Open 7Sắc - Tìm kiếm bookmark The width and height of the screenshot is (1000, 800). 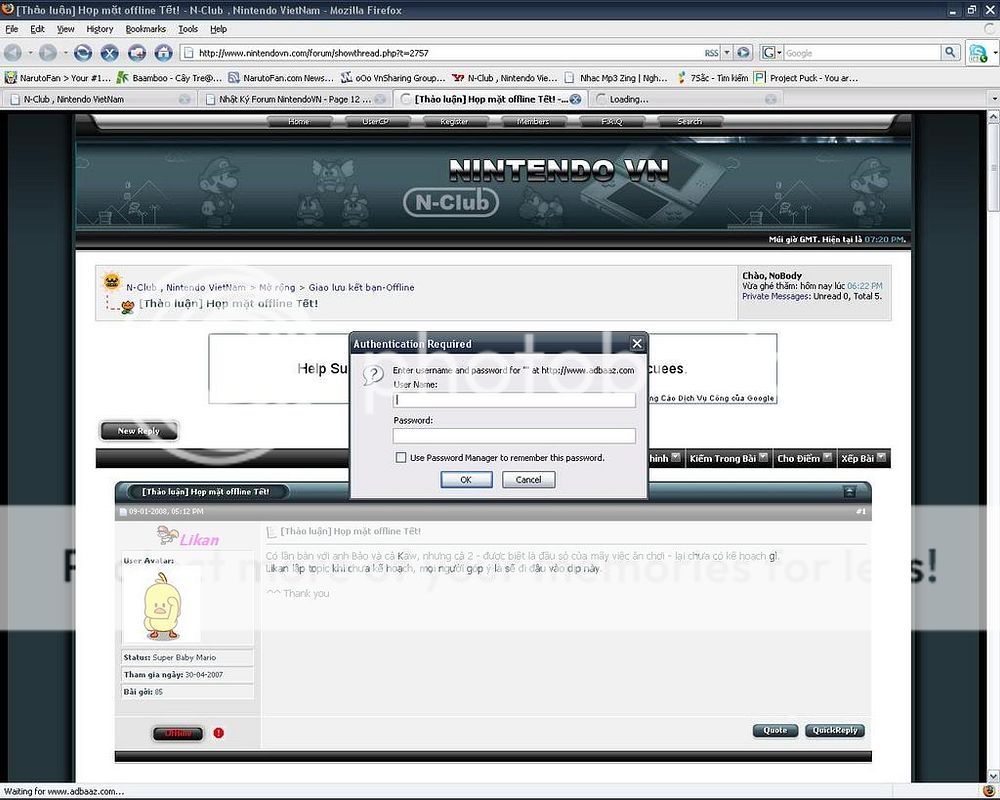pyautogui.click(x=712, y=78)
